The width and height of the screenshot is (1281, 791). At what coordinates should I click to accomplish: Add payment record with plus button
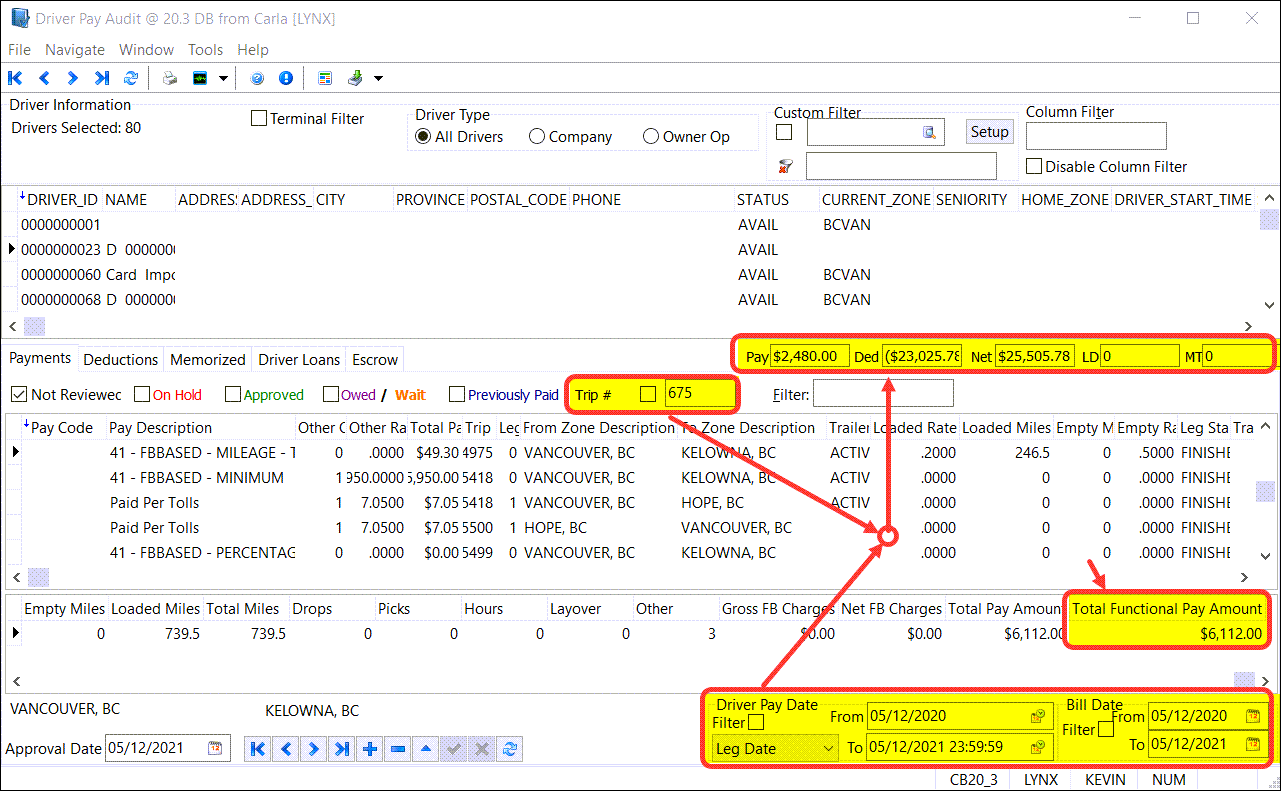coord(370,748)
